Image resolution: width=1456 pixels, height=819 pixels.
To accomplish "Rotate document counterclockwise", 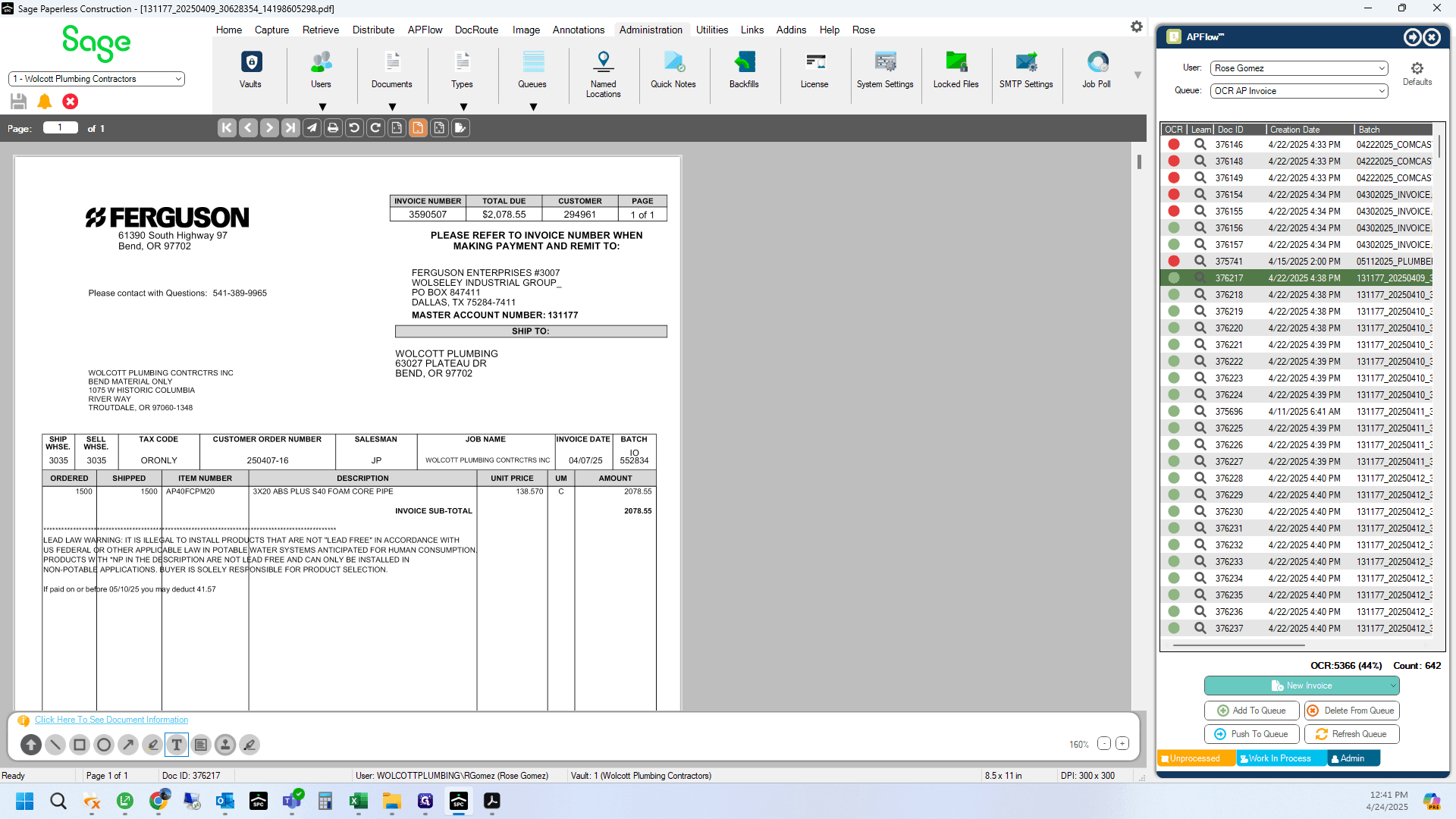I will [354, 128].
